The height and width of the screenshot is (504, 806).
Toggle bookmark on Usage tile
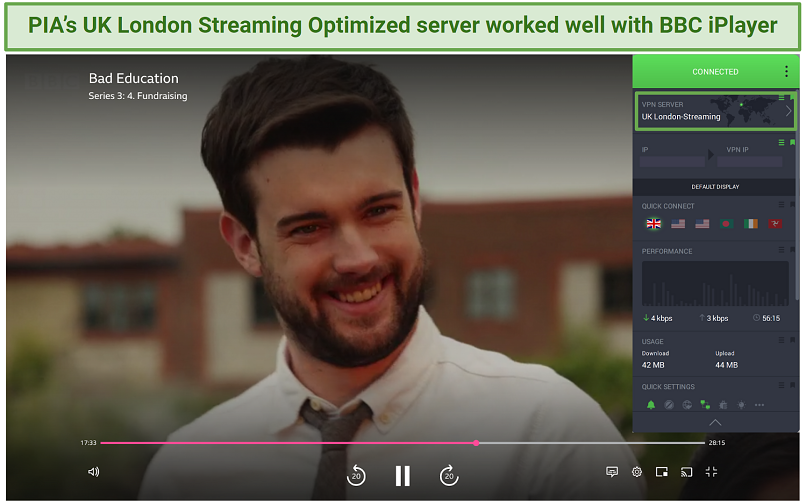pos(792,340)
